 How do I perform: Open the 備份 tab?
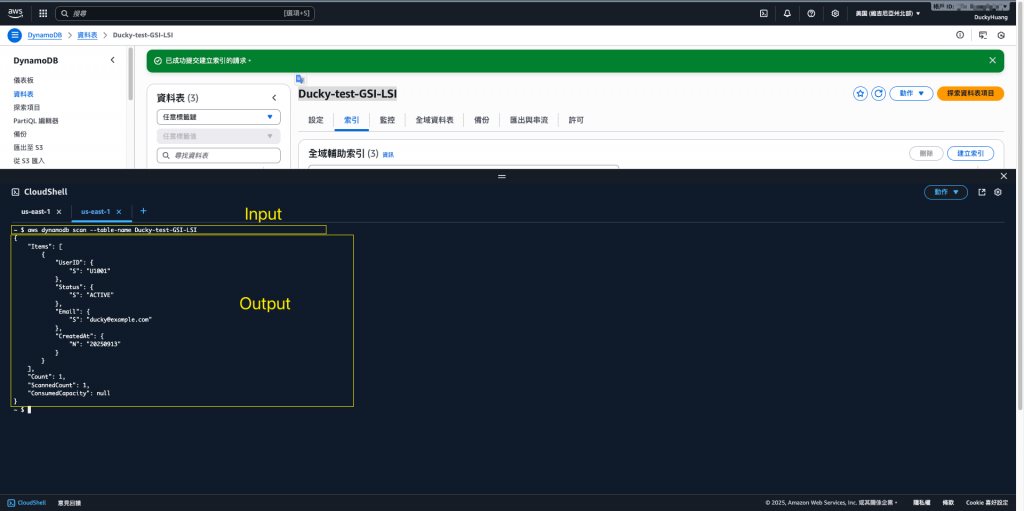(x=482, y=120)
